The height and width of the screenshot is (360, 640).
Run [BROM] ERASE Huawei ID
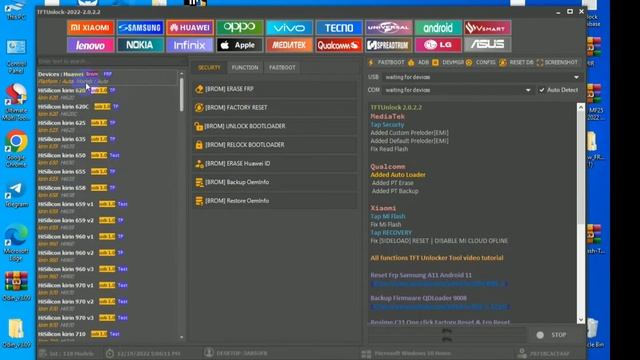tap(275, 164)
